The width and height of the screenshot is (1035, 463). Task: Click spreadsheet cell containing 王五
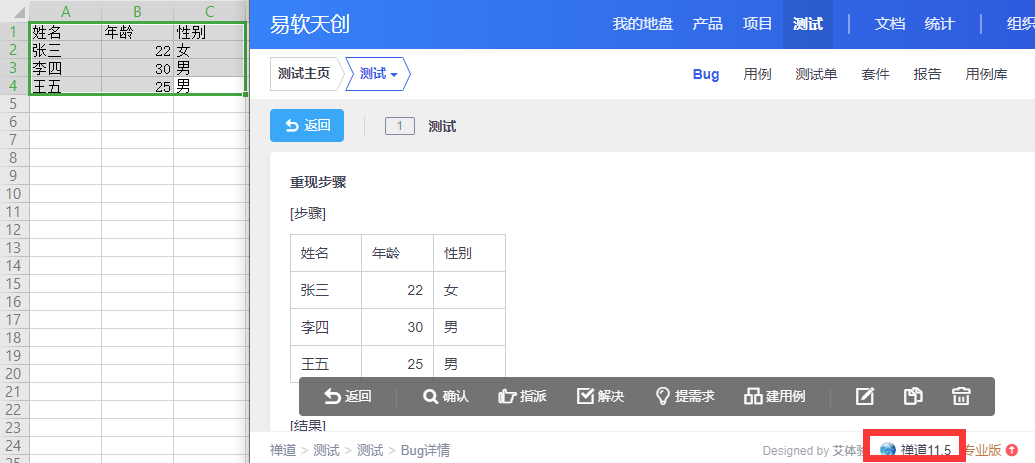65,86
